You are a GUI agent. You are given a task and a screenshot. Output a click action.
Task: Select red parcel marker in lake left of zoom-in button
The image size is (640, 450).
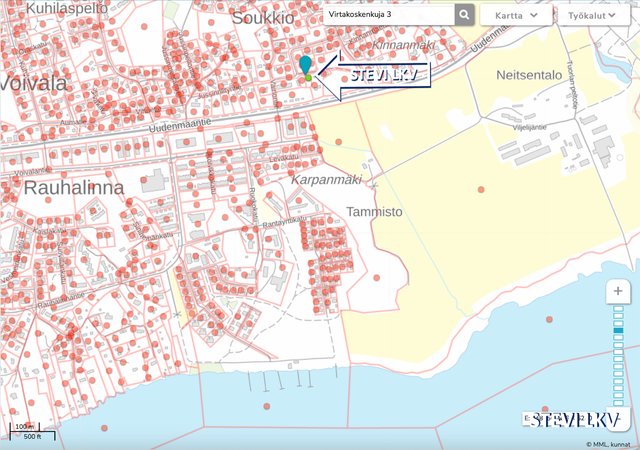(549, 318)
